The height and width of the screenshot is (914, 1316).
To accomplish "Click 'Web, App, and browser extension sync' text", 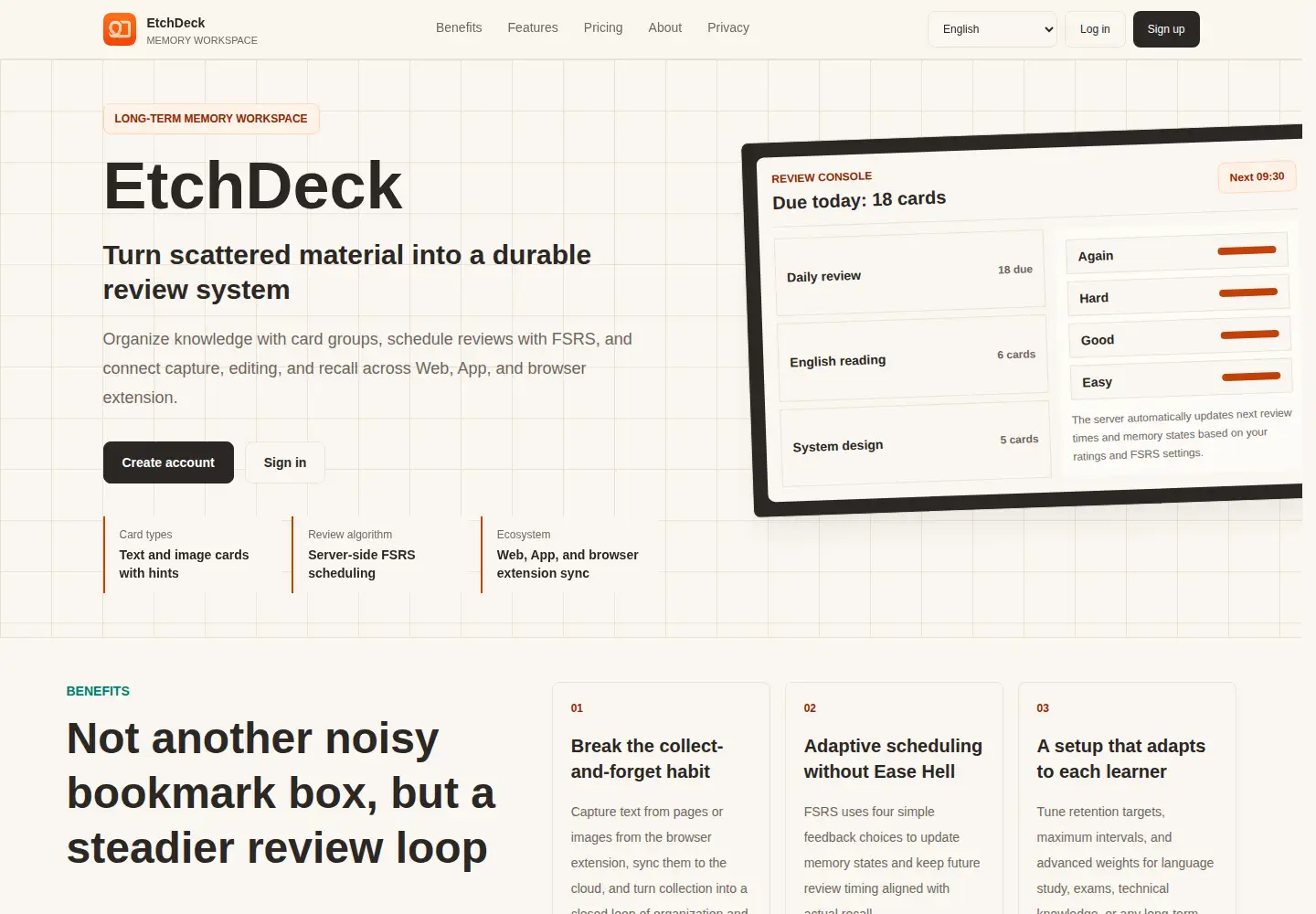I will pos(568,564).
